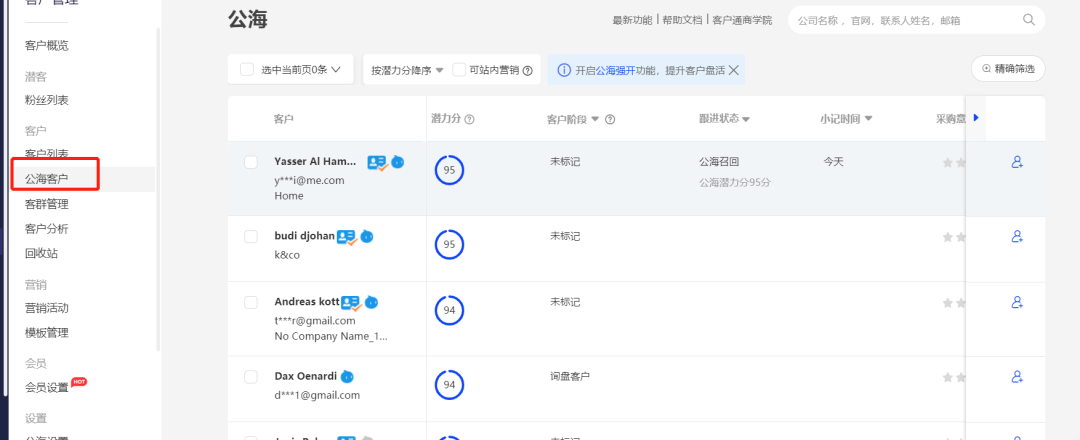Open 粉丝列表 in the sidebar
The height and width of the screenshot is (440, 1080).
(47, 100)
